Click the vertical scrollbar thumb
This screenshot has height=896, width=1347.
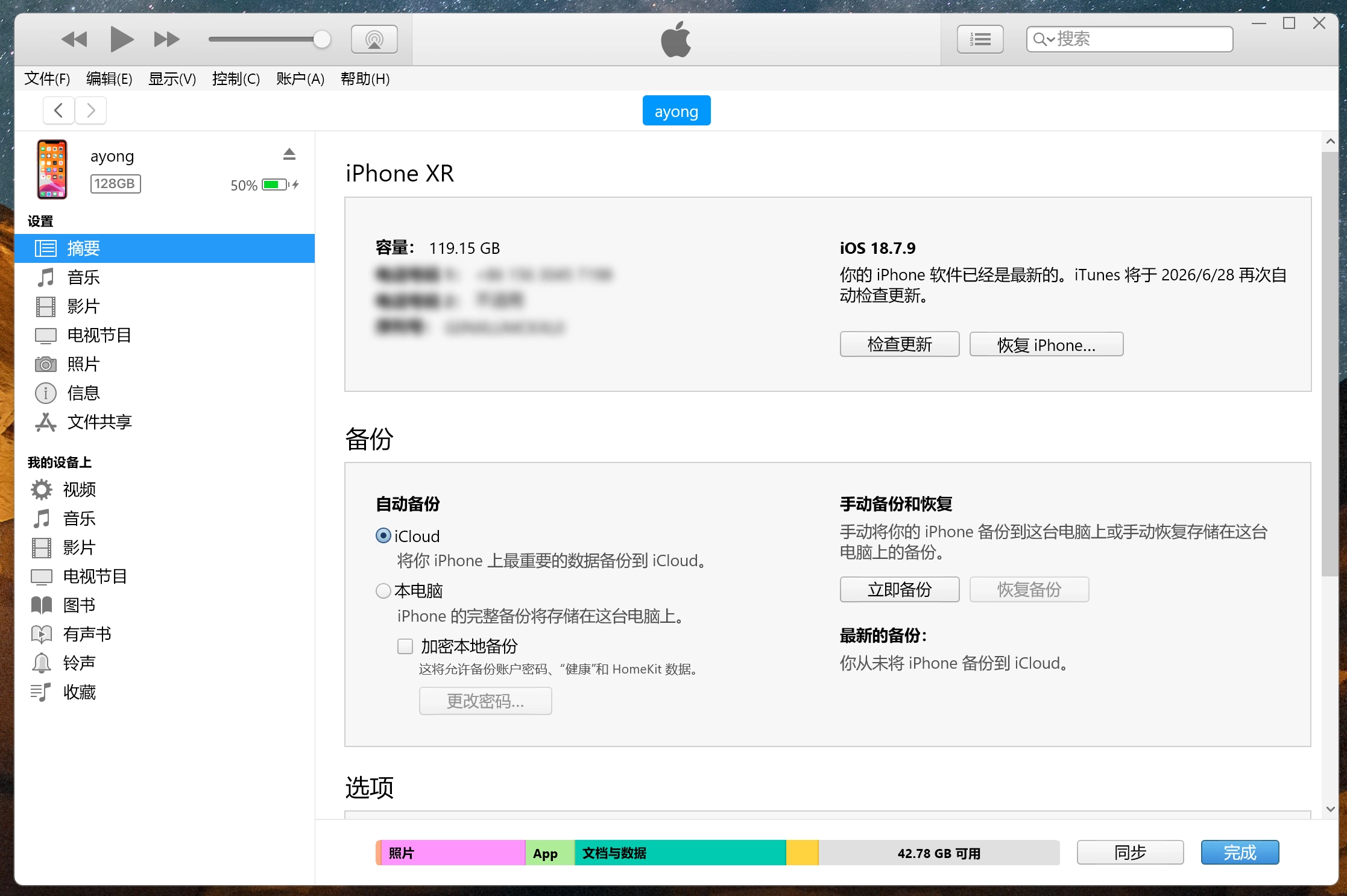(x=1330, y=364)
